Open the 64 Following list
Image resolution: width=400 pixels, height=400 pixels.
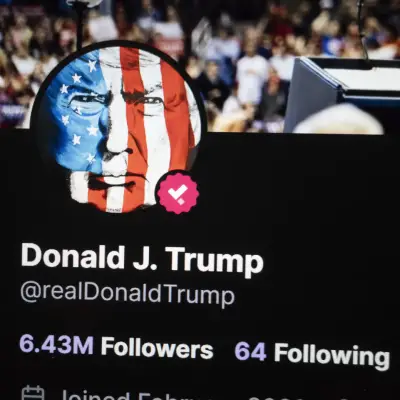click(312, 354)
